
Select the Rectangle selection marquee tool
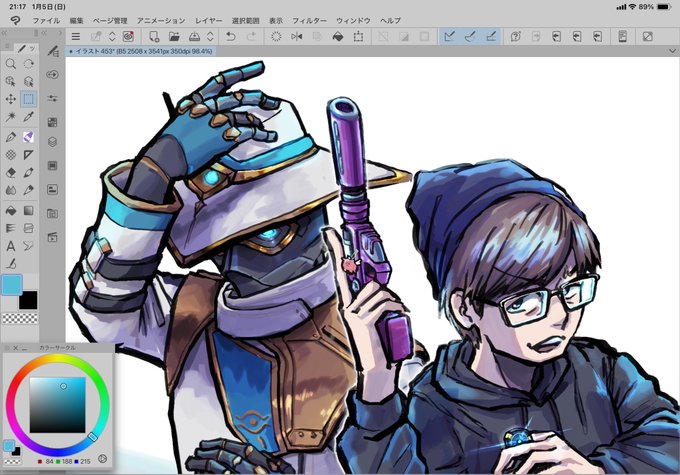pyautogui.click(x=29, y=99)
